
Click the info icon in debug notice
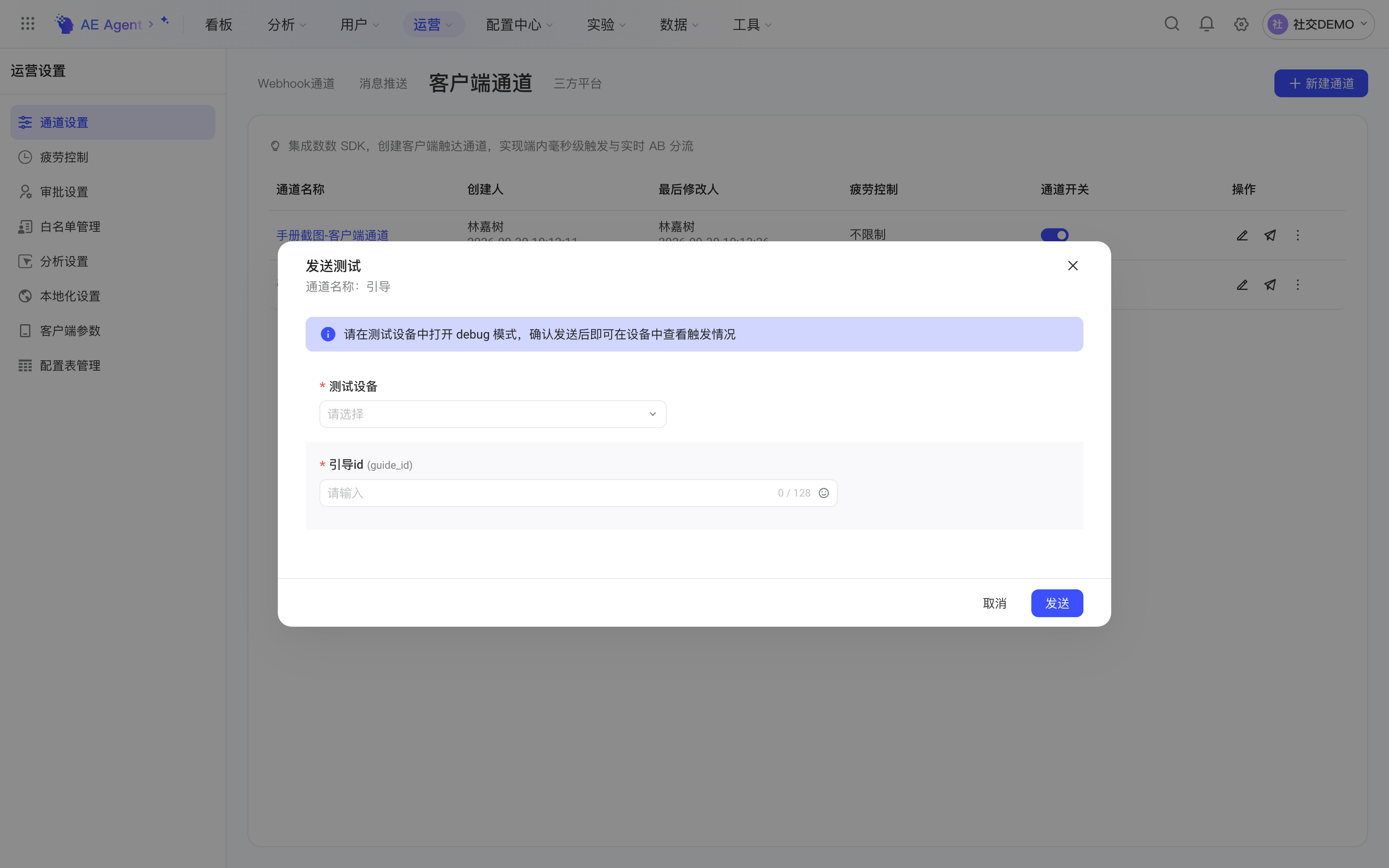pos(328,334)
